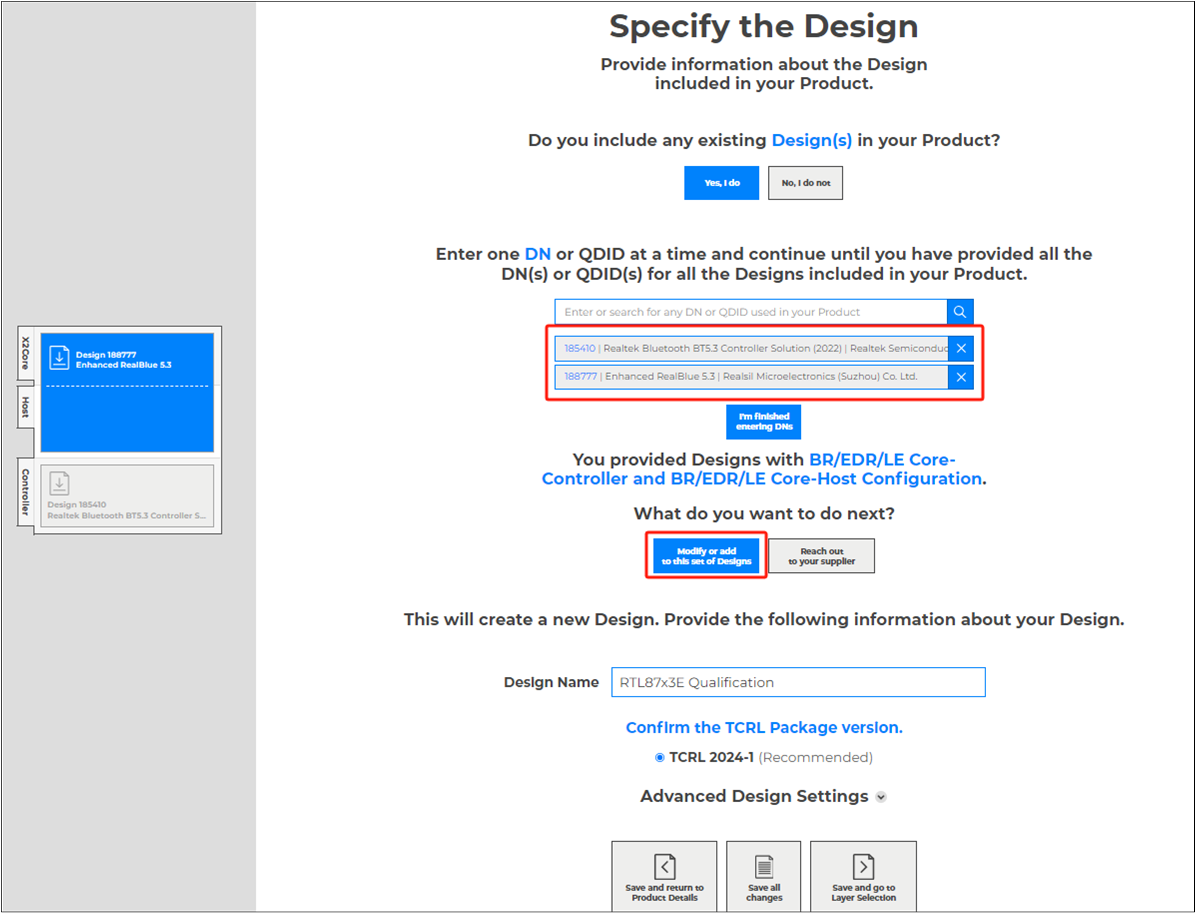
Task: Click the Save and go to Layer Selection icon
Action: tap(863, 866)
